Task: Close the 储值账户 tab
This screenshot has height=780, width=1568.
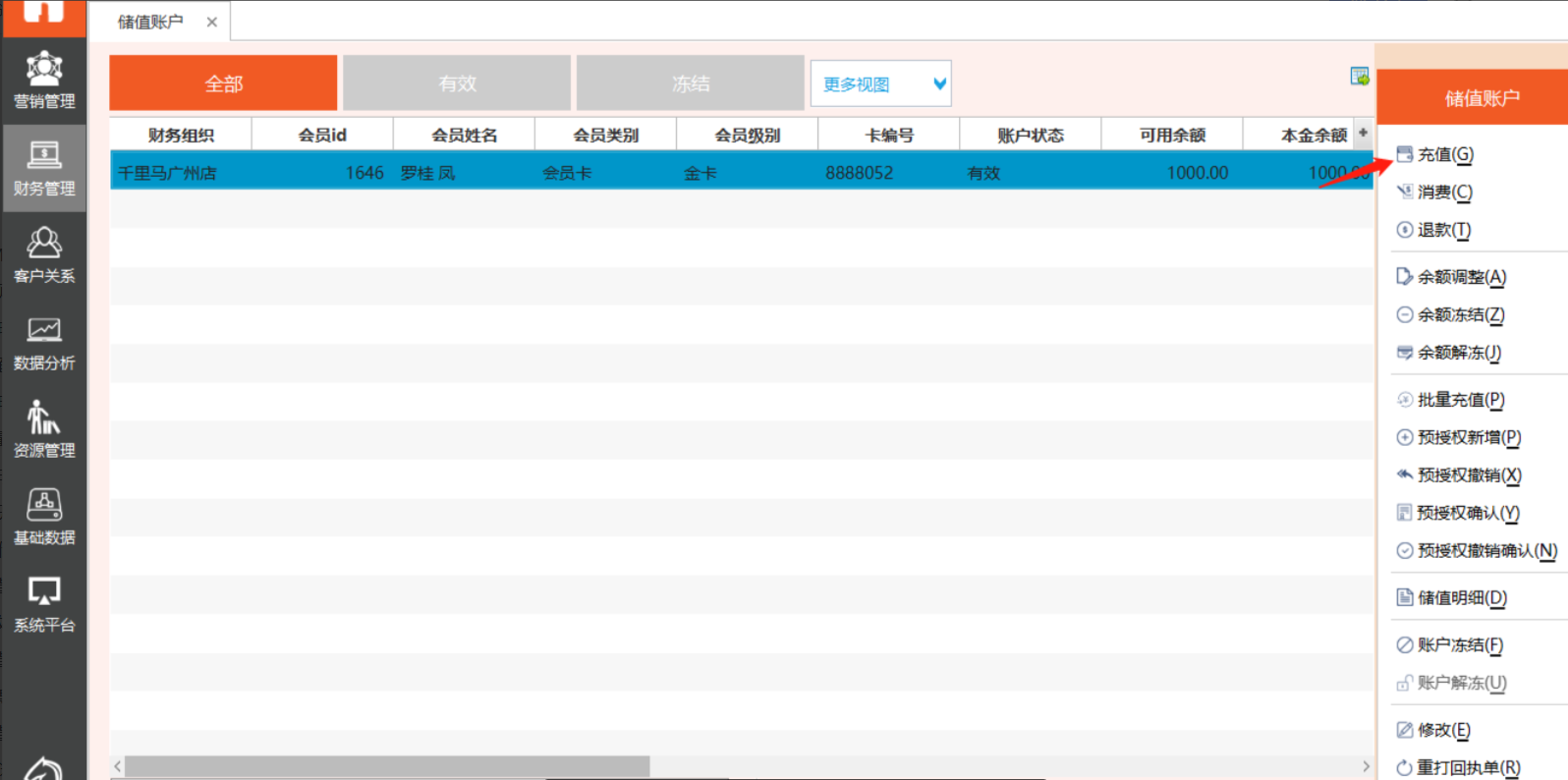Action: tap(211, 22)
